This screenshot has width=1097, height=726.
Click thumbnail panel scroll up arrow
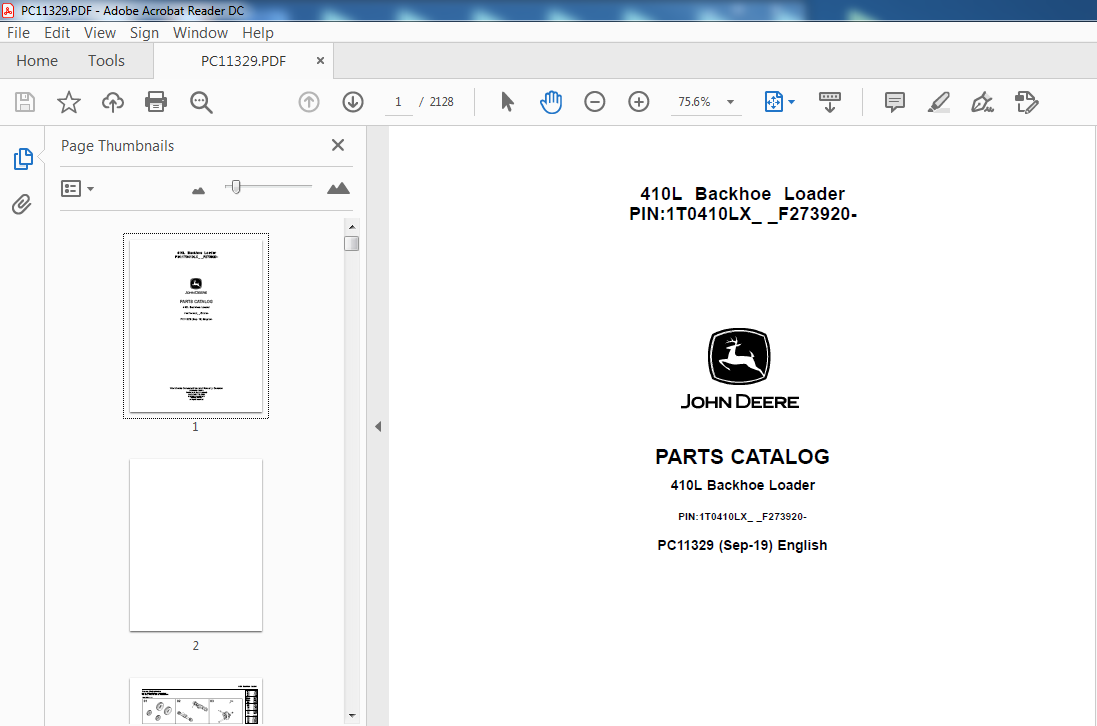pos(352,227)
